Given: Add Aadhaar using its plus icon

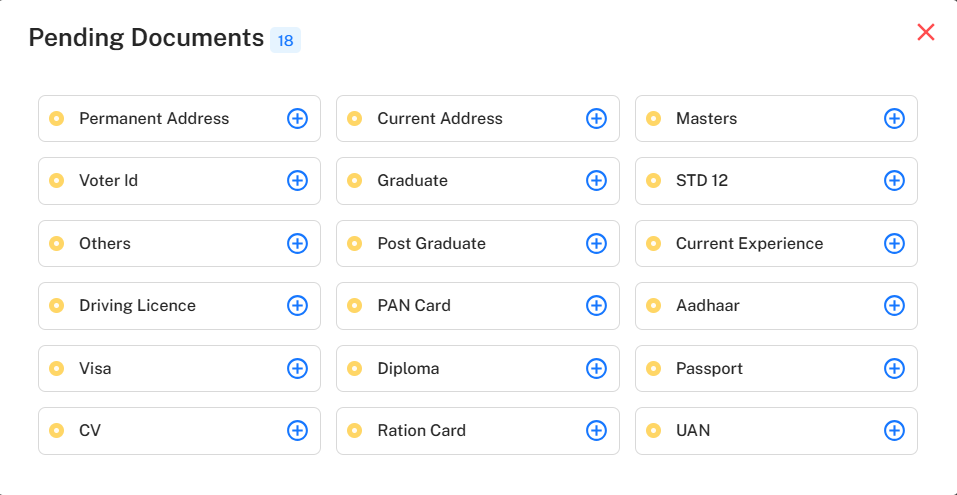Looking at the screenshot, I should tap(894, 306).
